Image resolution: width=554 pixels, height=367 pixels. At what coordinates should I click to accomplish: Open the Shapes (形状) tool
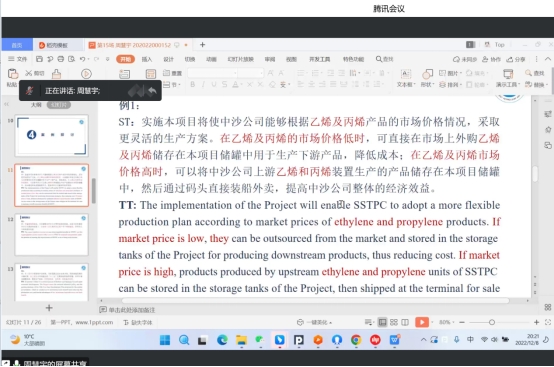click(x=427, y=77)
